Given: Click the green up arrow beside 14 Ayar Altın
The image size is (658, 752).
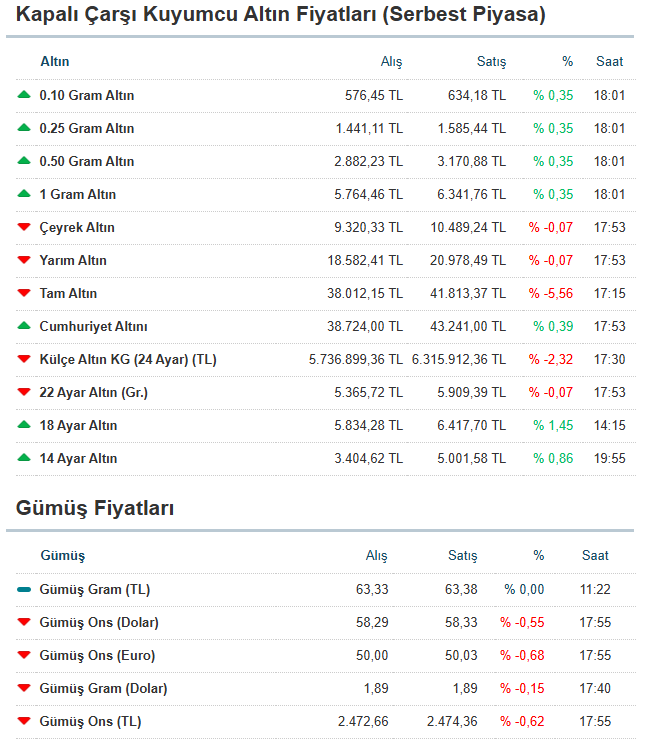Looking at the screenshot, I should pos(24,458).
